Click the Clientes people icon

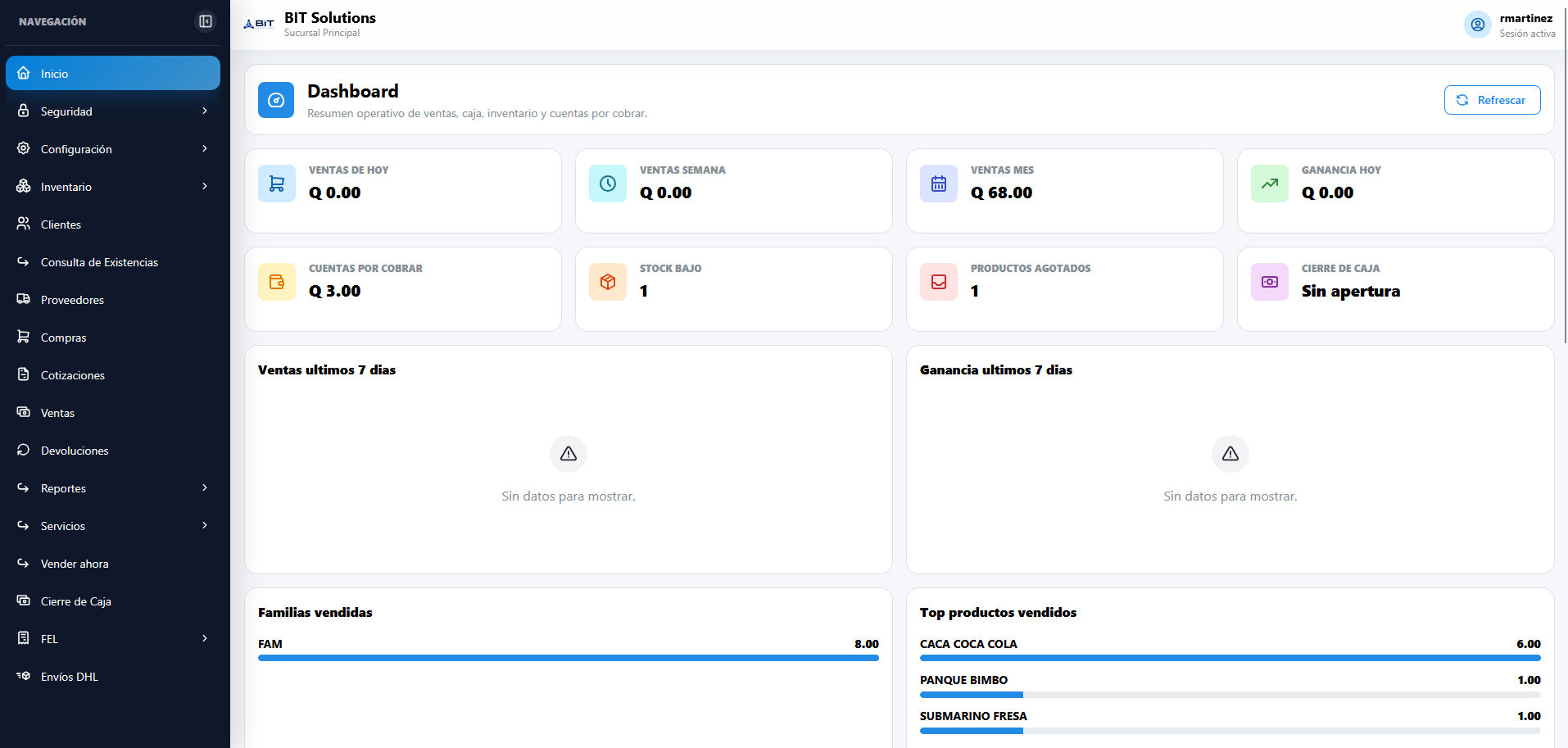24,224
